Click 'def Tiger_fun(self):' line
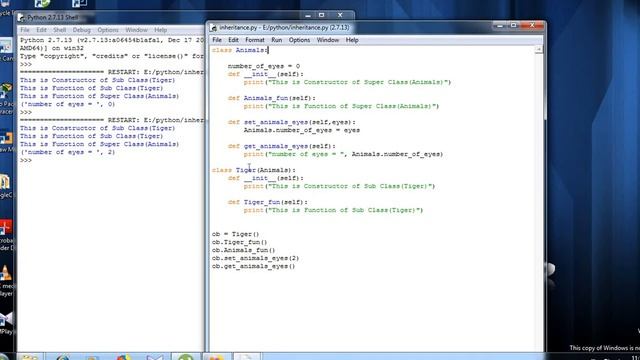The width and height of the screenshot is (640, 360). [x=267, y=202]
